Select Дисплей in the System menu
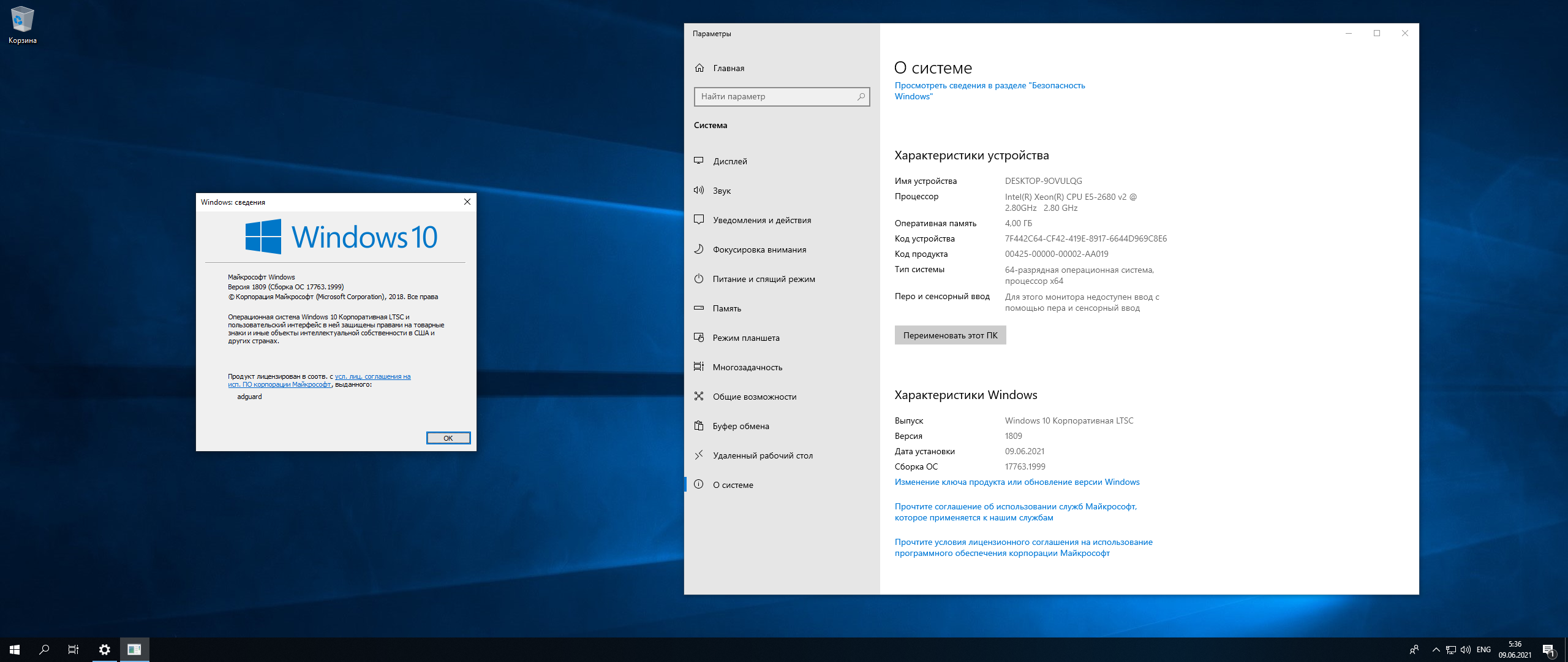This screenshot has height=662, width=1568. pyautogui.click(x=782, y=161)
